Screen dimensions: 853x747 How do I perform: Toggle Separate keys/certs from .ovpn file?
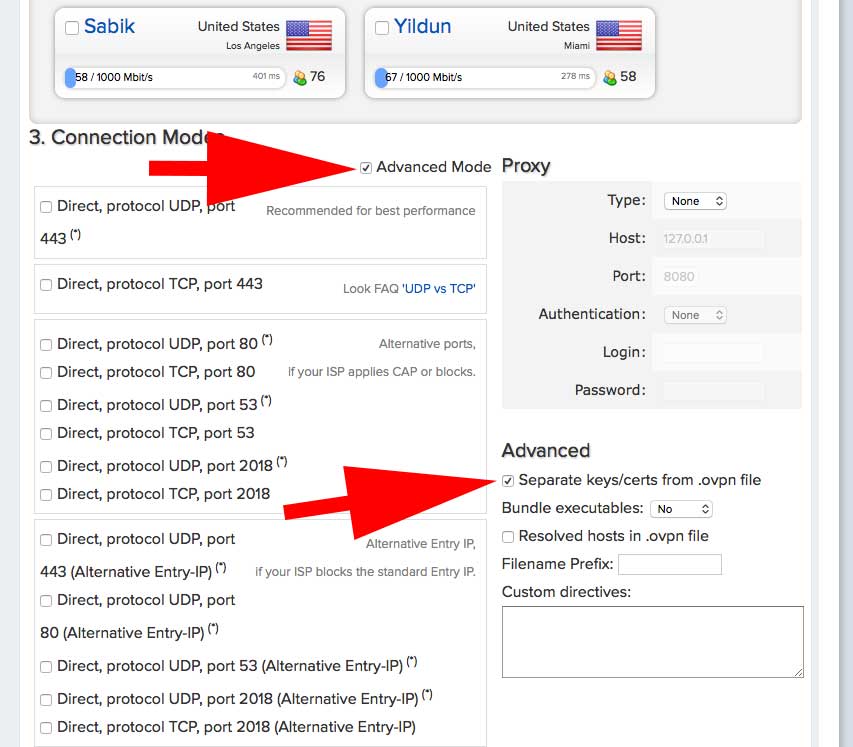[508, 481]
